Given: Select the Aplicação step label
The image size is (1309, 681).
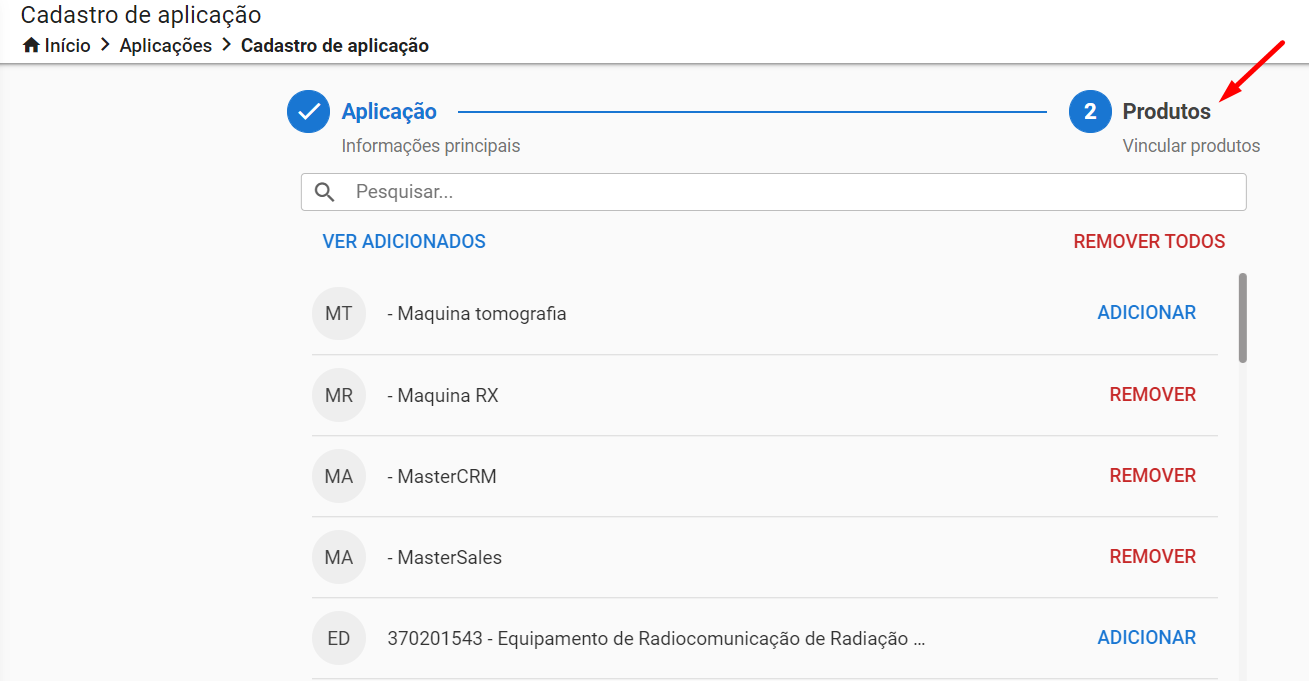Looking at the screenshot, I should point(389,111).
